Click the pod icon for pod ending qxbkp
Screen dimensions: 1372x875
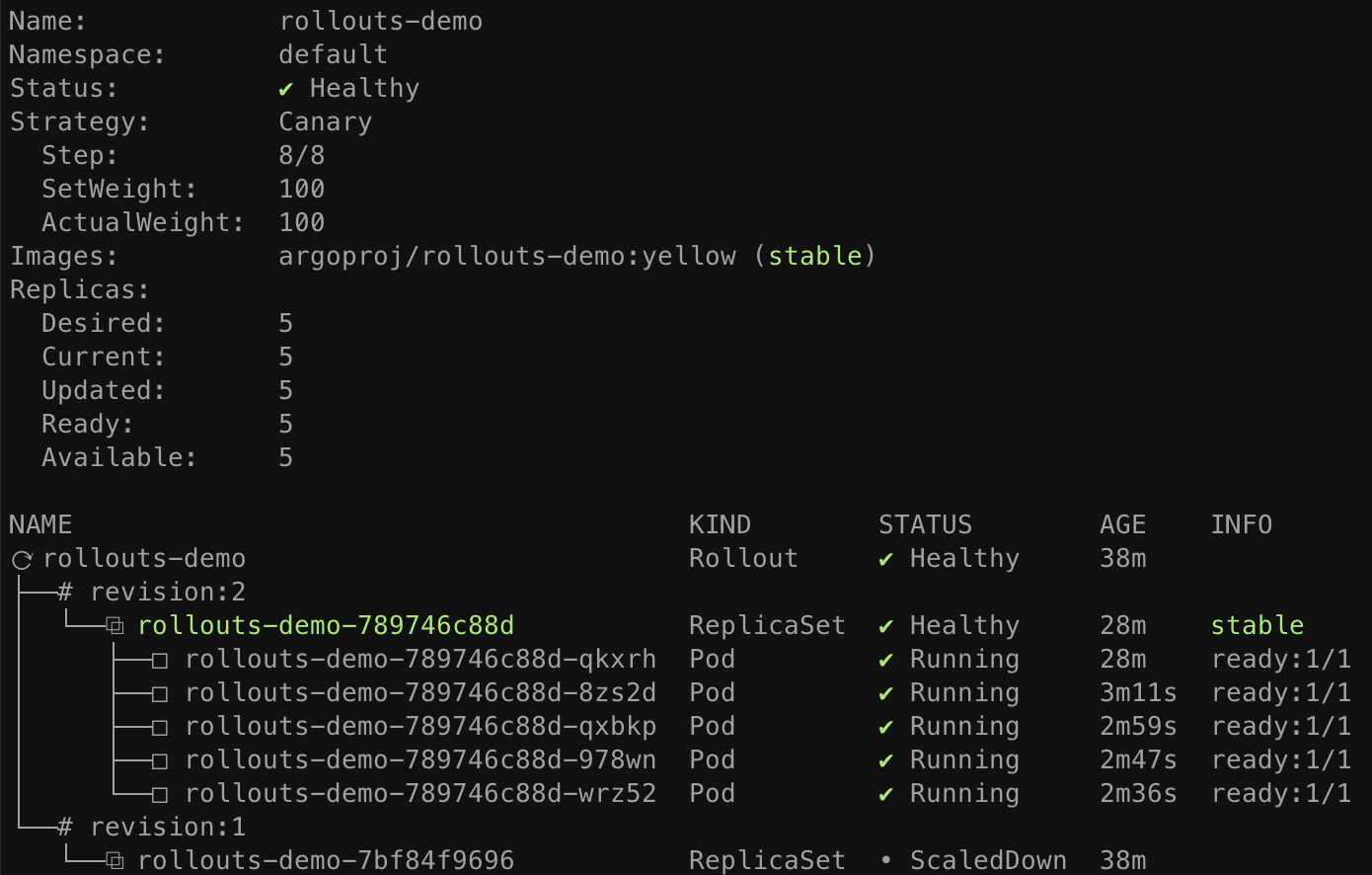coord(160,727)
